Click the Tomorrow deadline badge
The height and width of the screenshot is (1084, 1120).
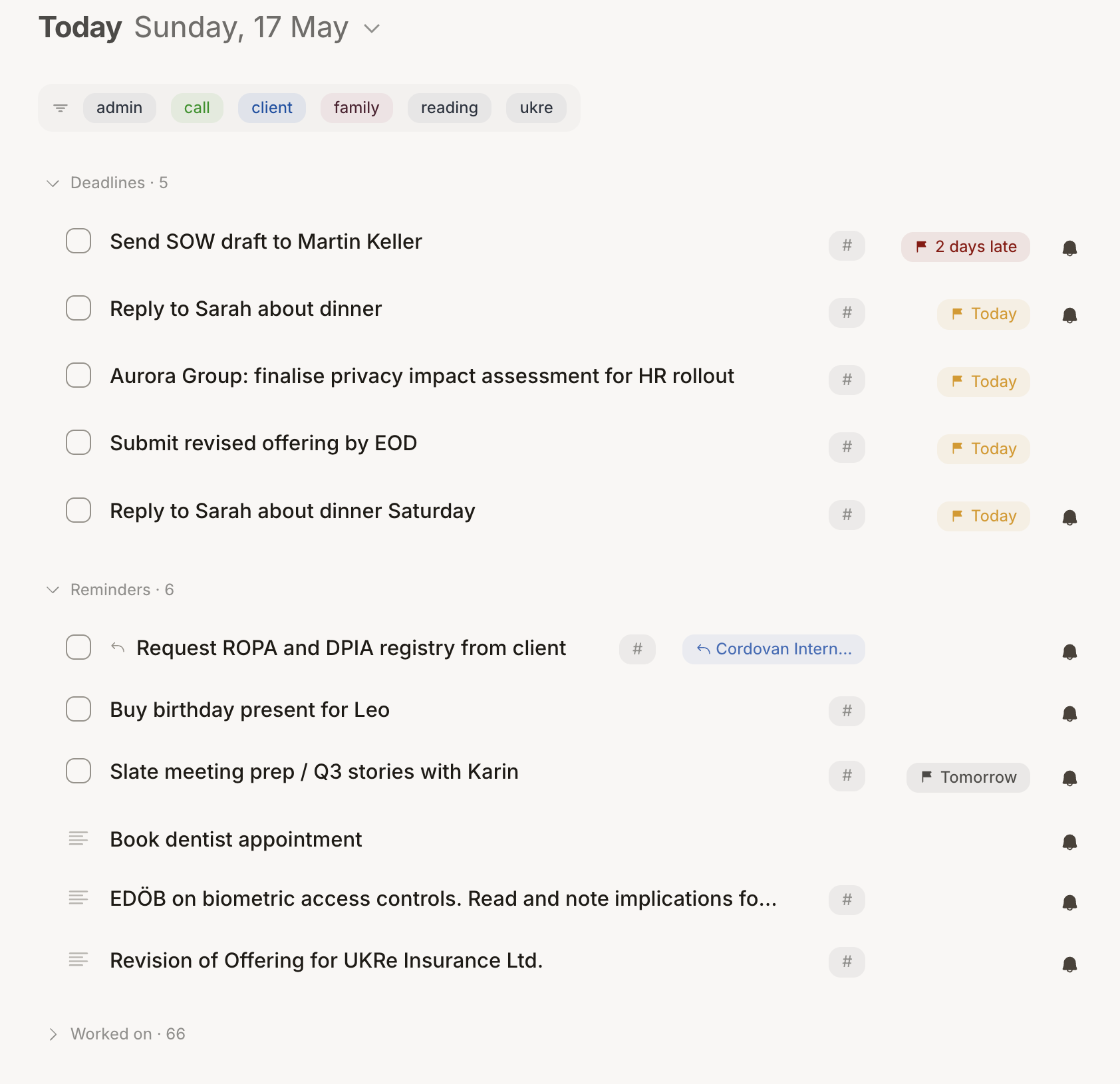pos(968,777)
